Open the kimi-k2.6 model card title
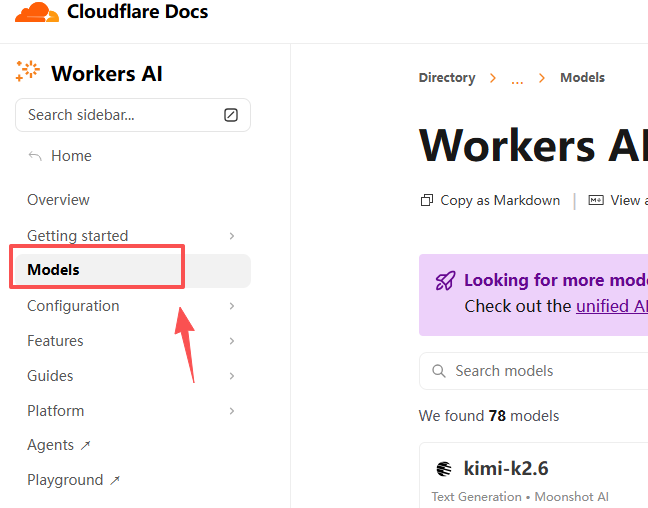648x508 pixels. tap(506, 468)
